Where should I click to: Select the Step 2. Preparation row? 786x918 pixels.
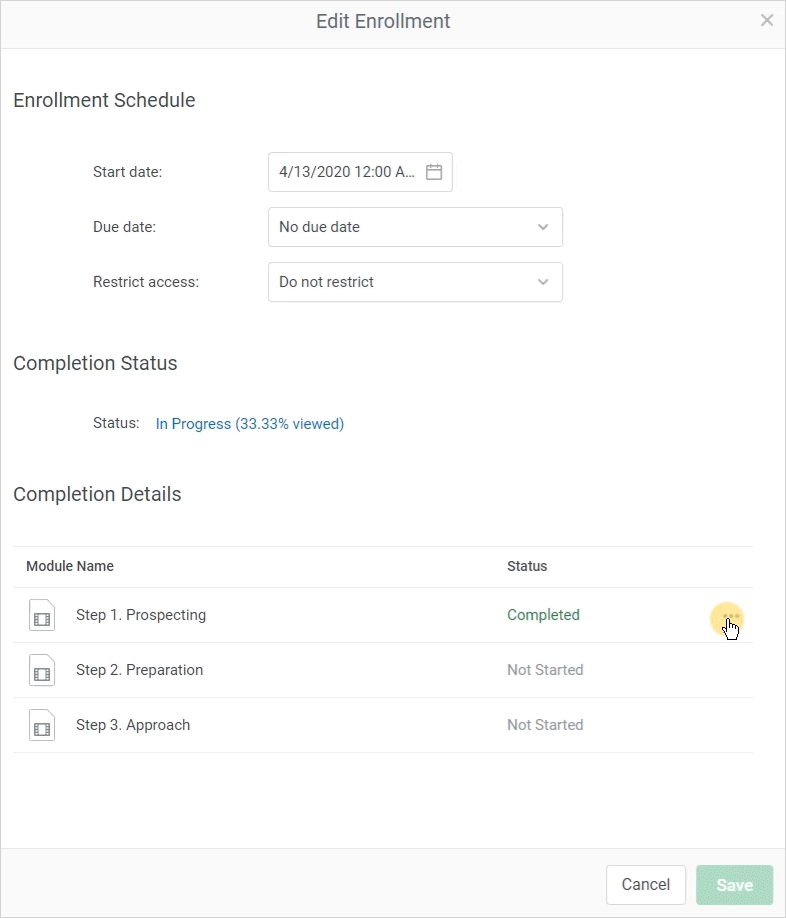click(x=383, y=670)
